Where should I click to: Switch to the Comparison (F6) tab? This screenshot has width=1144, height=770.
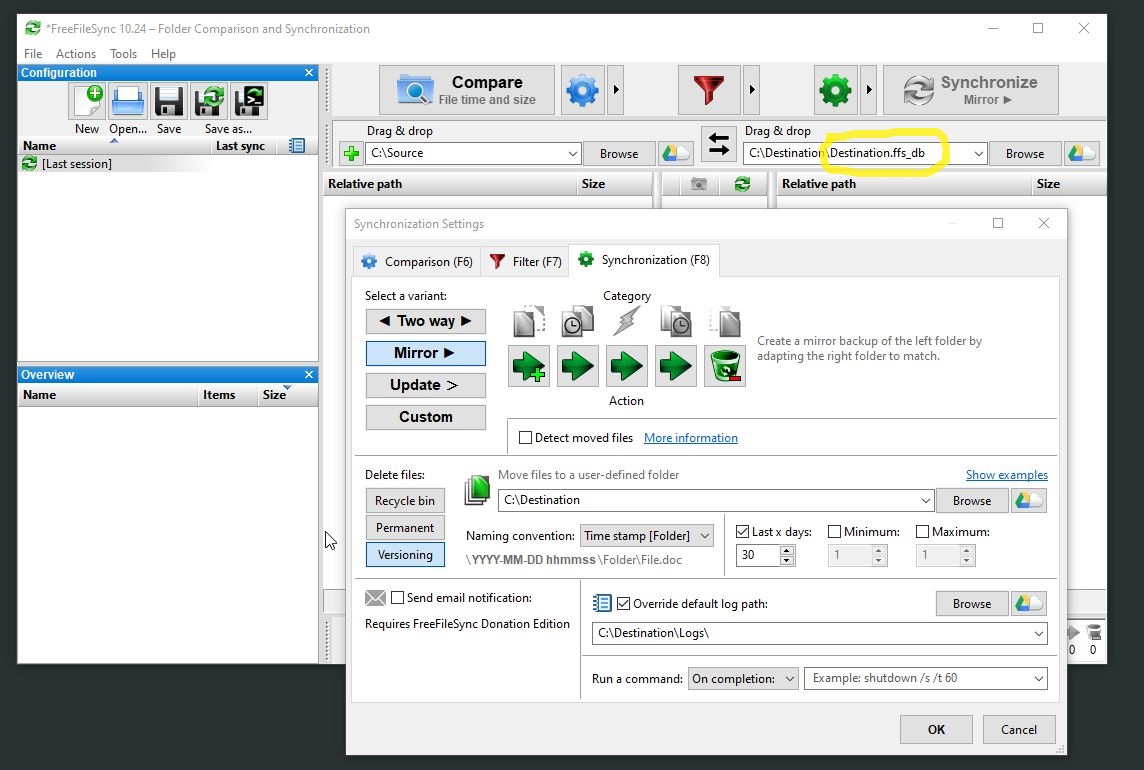coord(417,261)
